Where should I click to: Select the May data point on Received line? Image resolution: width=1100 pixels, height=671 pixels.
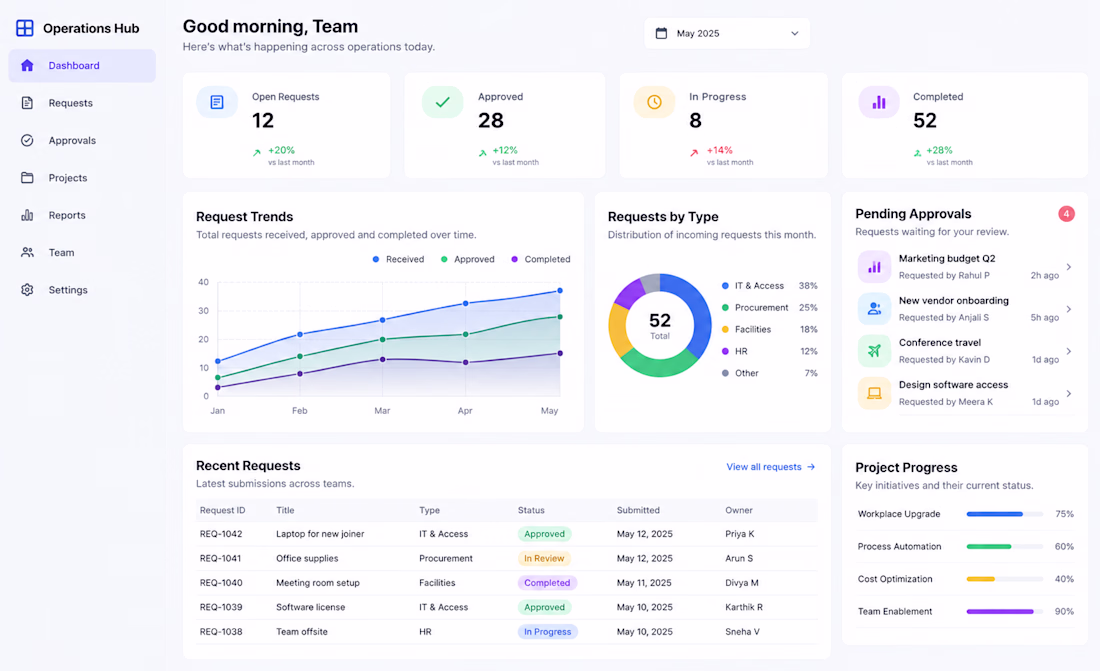pyautogui.click(x=560, y=291)
